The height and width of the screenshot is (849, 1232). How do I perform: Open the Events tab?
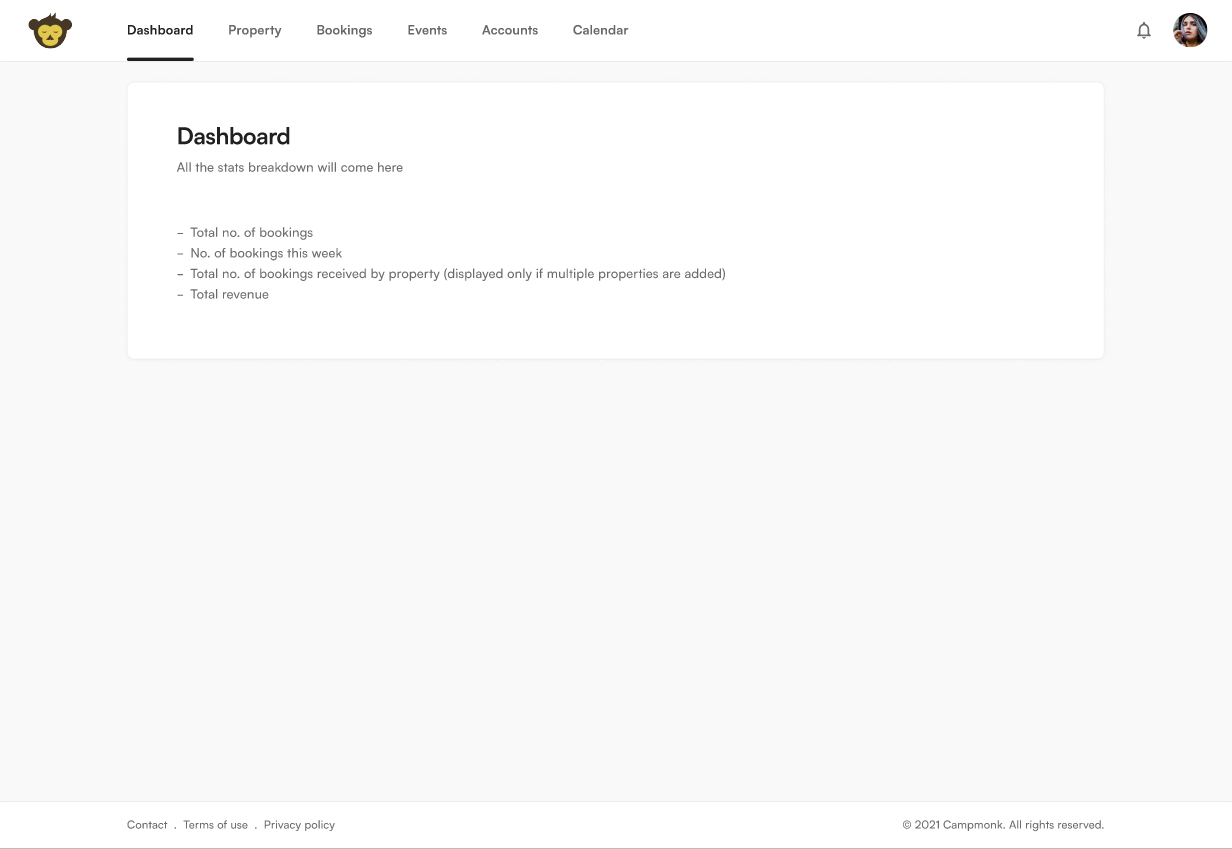(x=427, y=30)
